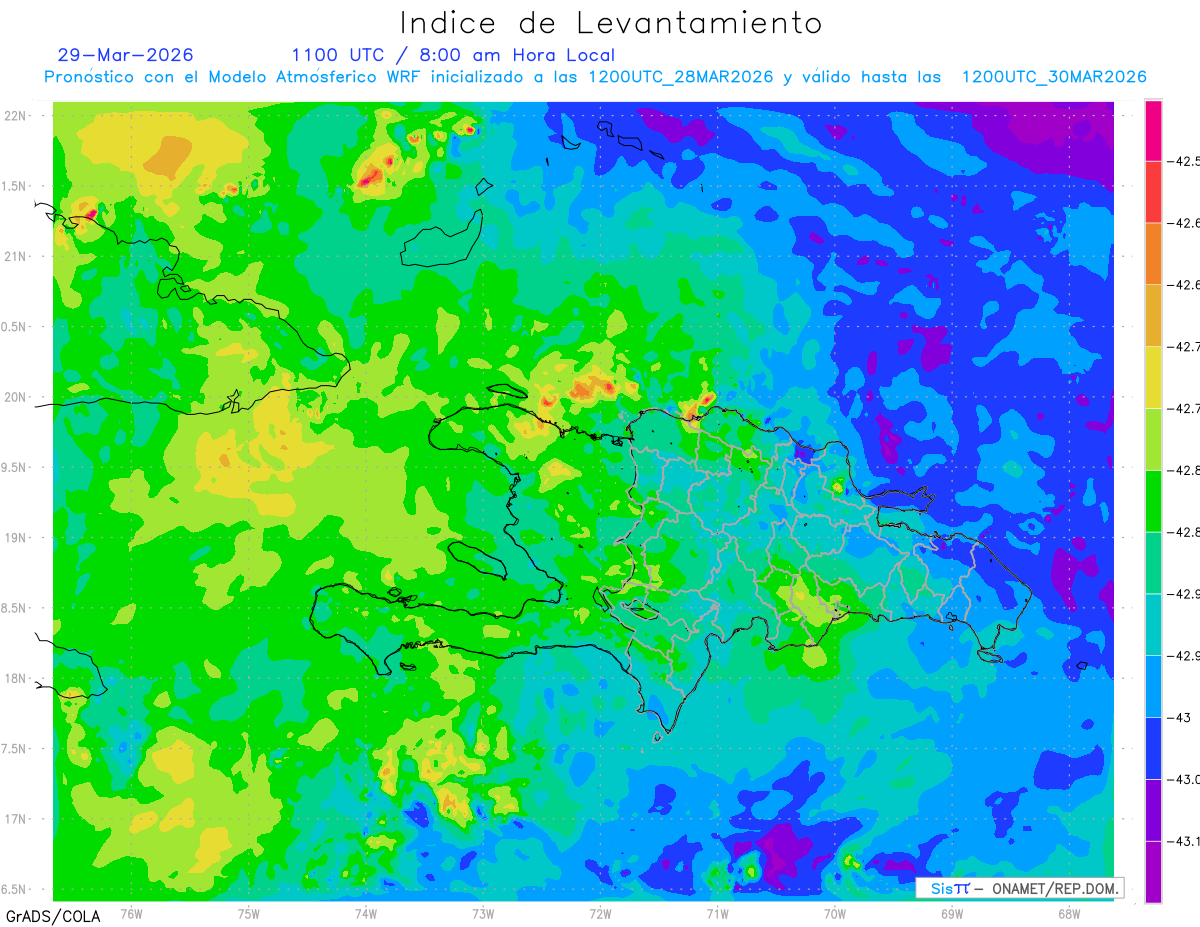Click the magenta swatch at colorbar top
The image size is (1200, 927).
pos(1153,130)
